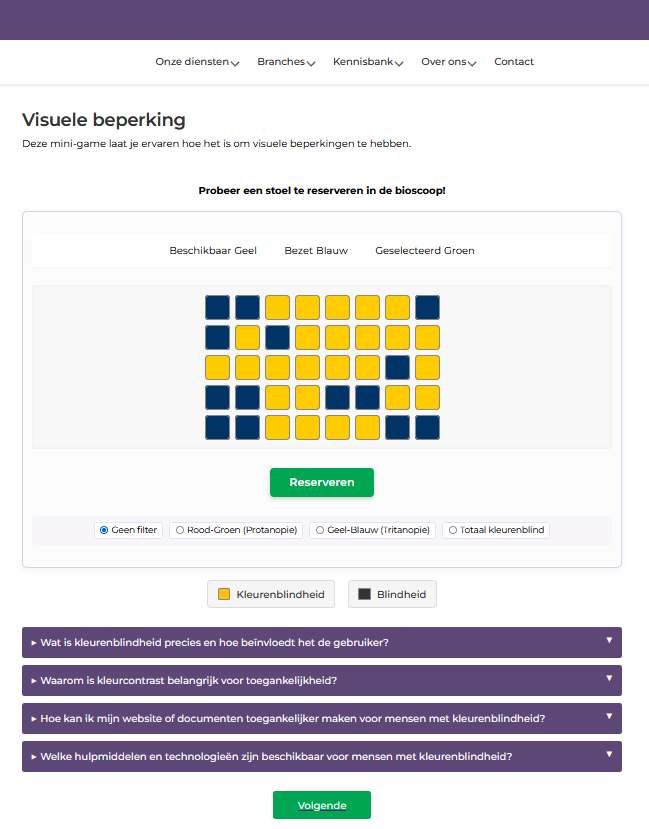This screenshot has width=649, height=829.
Task: Switch to Totaal kleurenblind filter
Action: [x=453, y=530]
